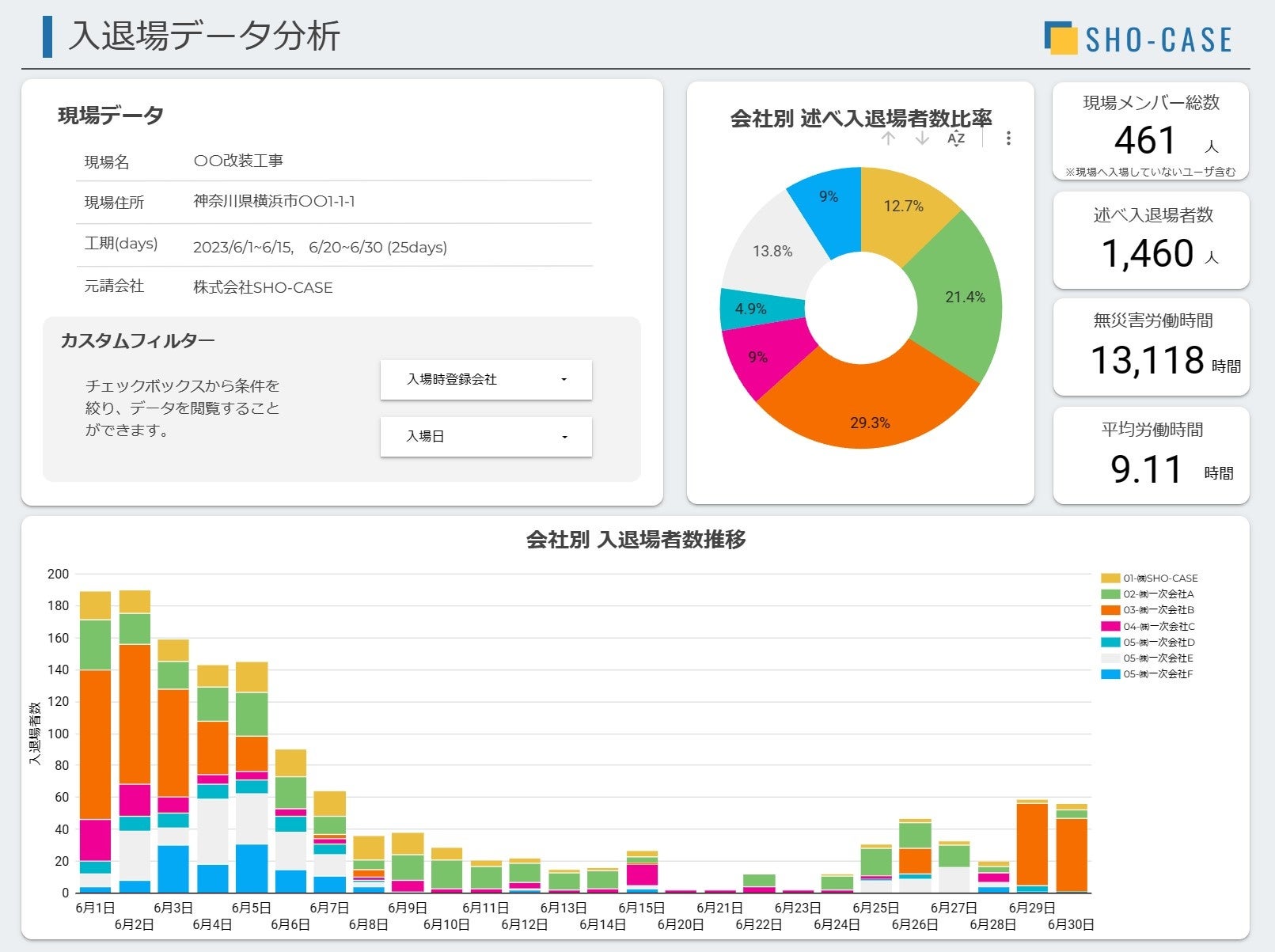Click the 05-一次会社D teal legend icon
This screenshot has height=952, width=1275.
coord(1110,643)
